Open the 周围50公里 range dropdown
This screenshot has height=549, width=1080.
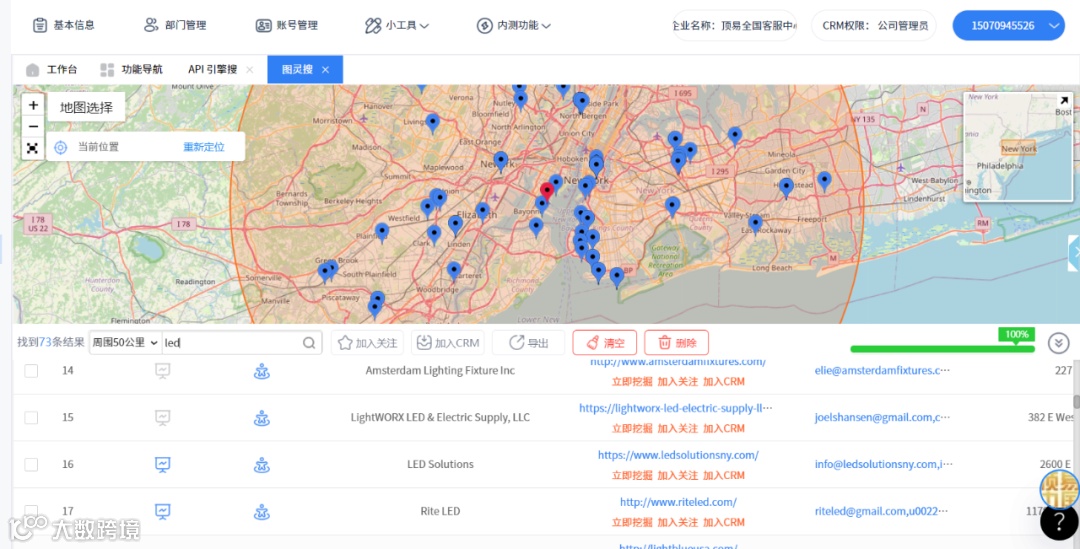pyautogui.click(x=126, y=342)
